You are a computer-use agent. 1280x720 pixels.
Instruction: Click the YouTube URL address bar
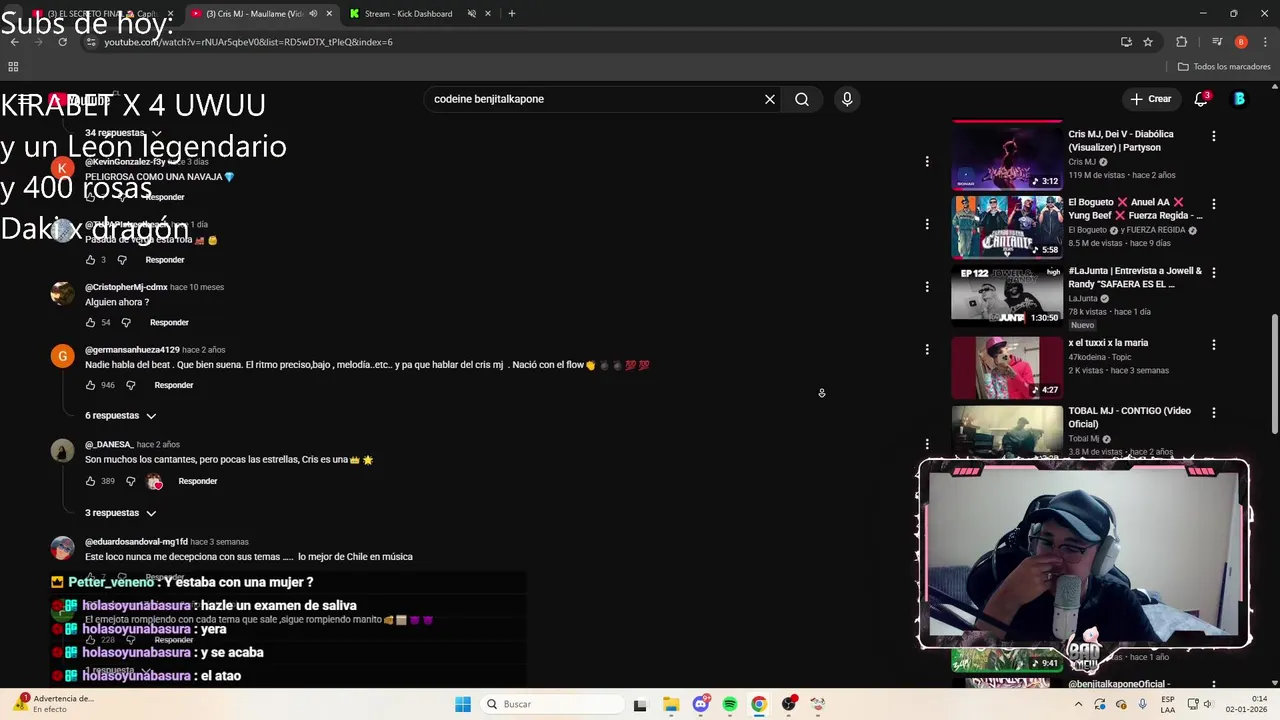point(600,42)
